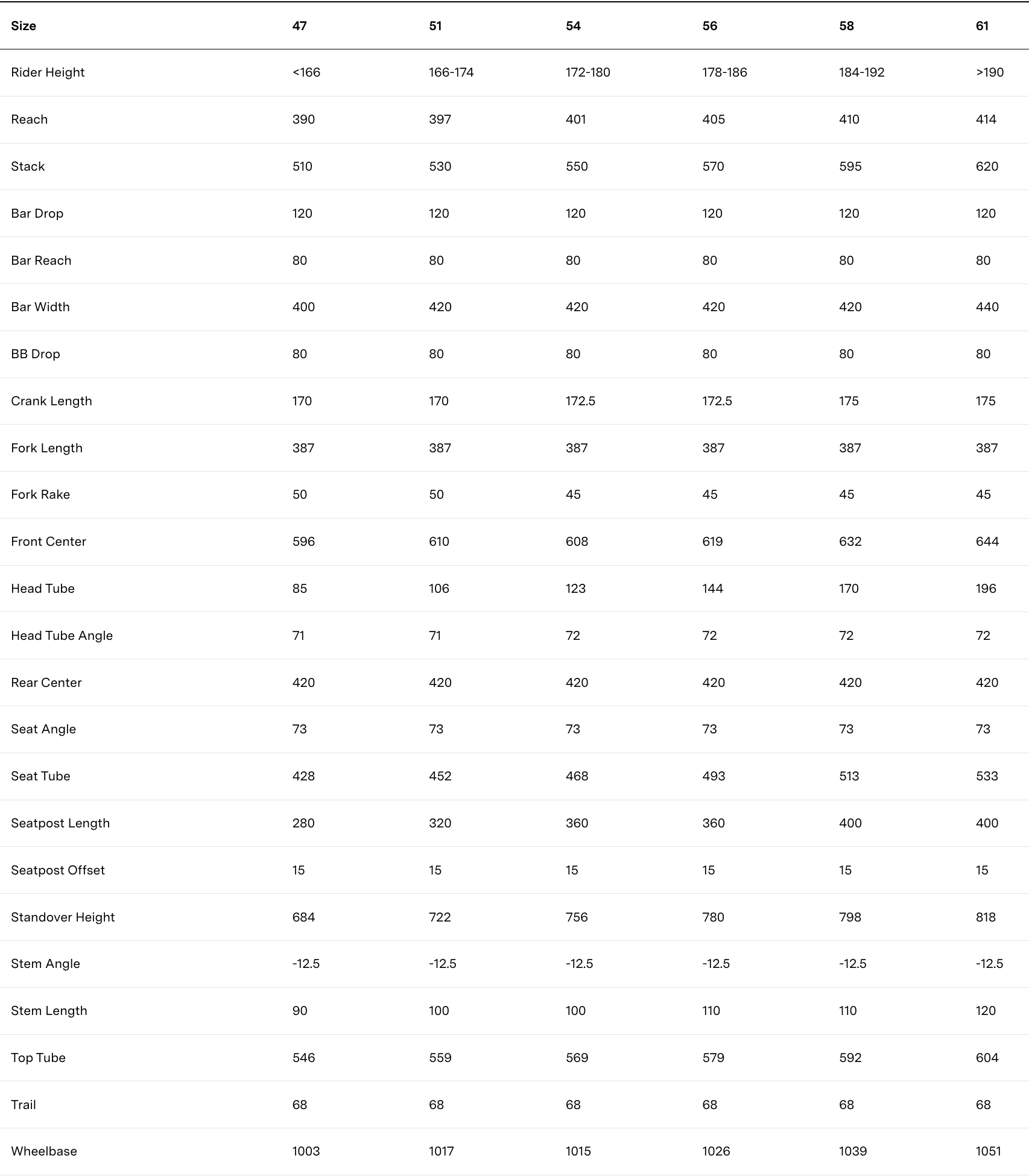
Task: Click the Seatpost Length row label
Action: [x=60, y=823]
